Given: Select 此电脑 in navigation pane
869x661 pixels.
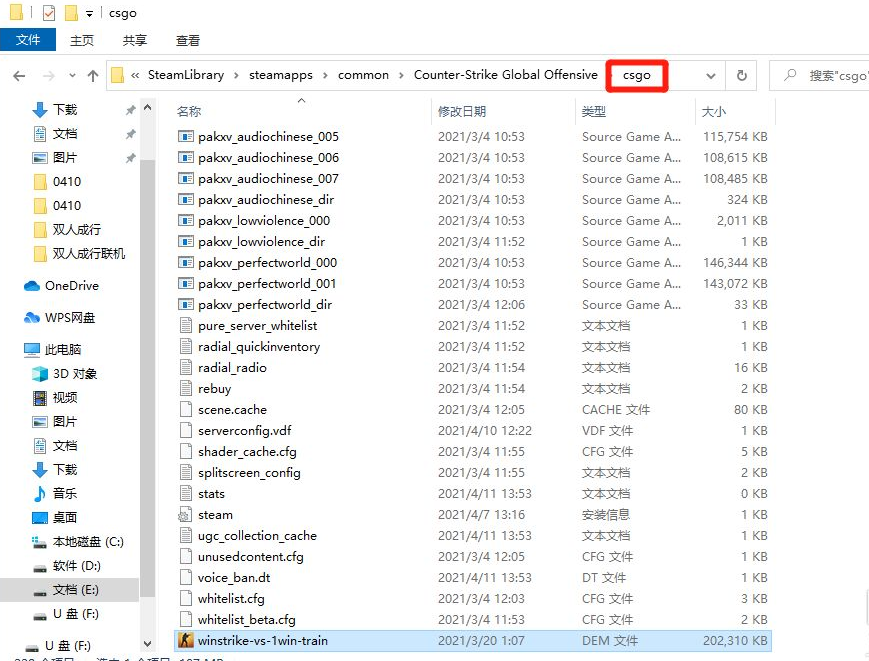Looking at the screenshot, I should coord(63,349).
